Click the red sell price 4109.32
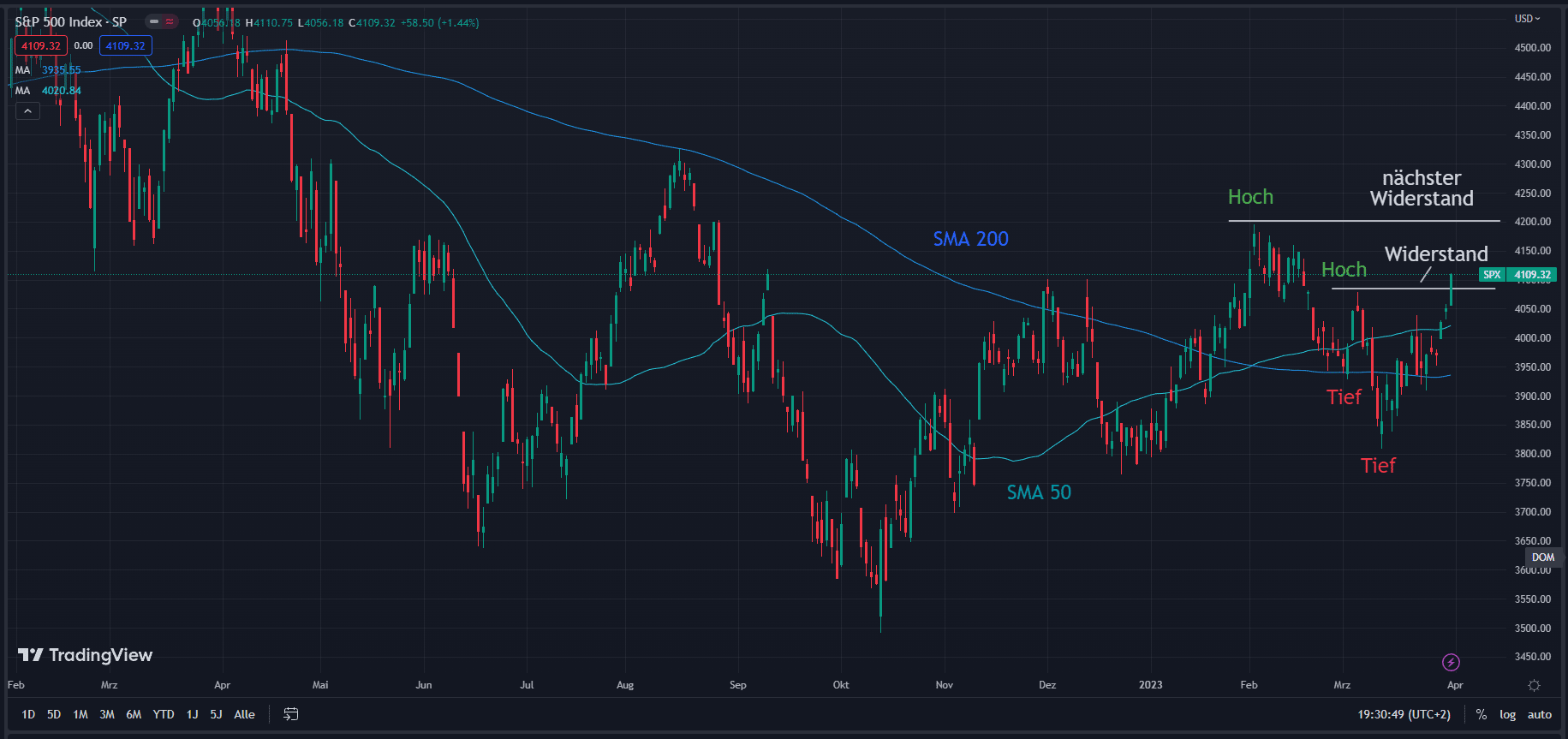The image size is (1568, 739). pos(41,46)
